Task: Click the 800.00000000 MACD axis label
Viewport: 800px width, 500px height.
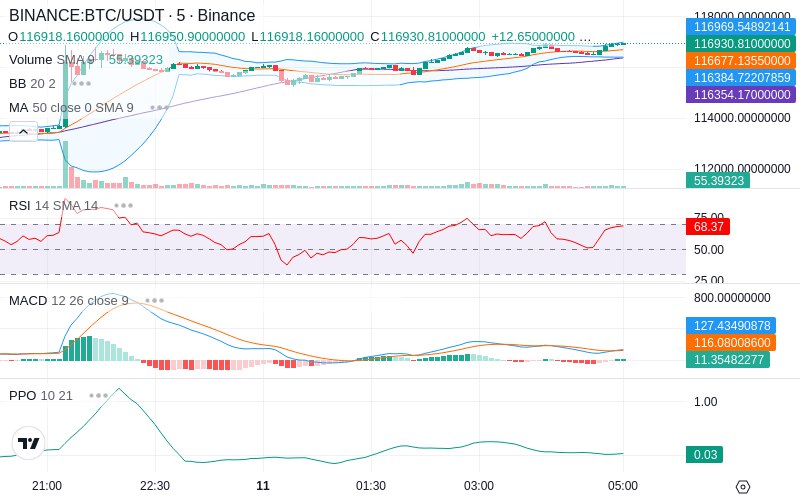Action: pyautogui.click(x=732, y=298)
